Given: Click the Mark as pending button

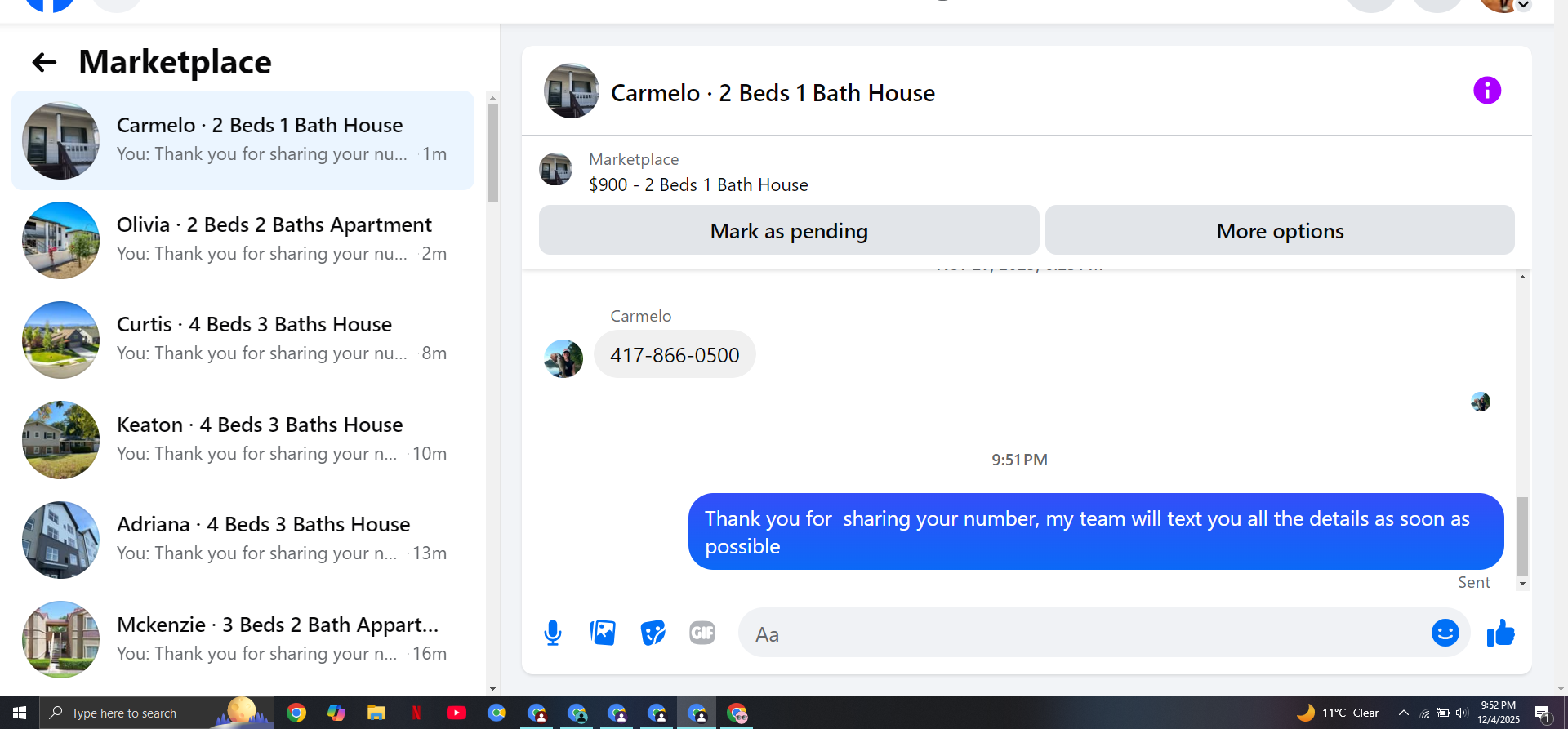Looking at the screenshot, I should coord(789,230).
